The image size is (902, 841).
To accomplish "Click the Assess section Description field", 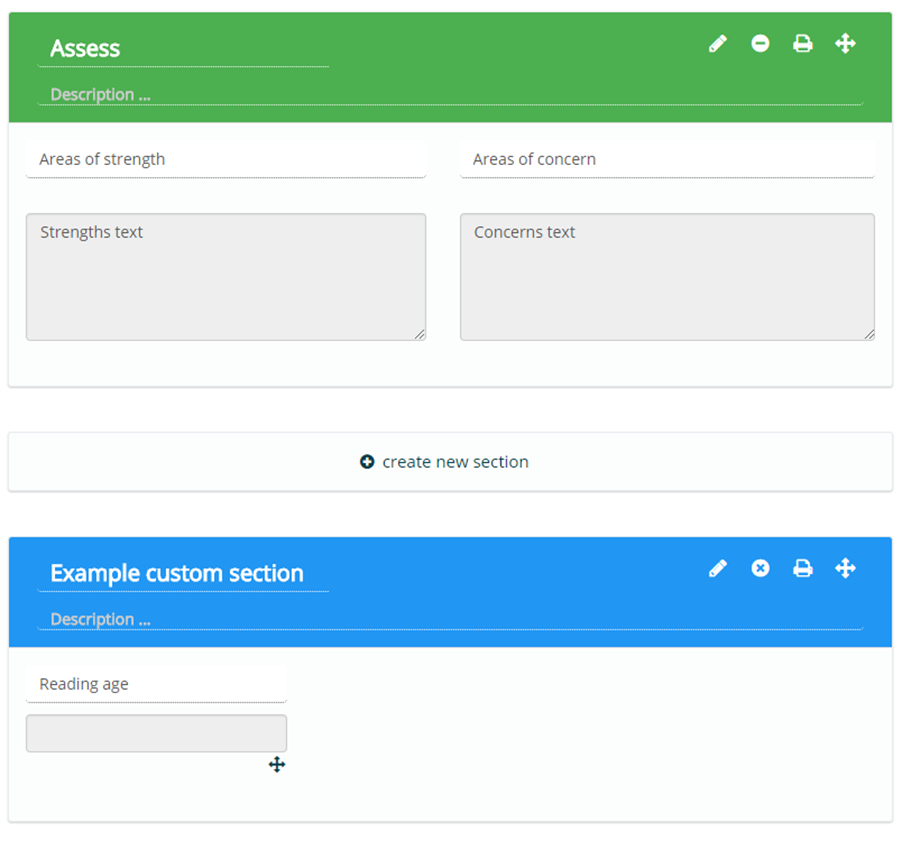I will click(x=450, y=95).
